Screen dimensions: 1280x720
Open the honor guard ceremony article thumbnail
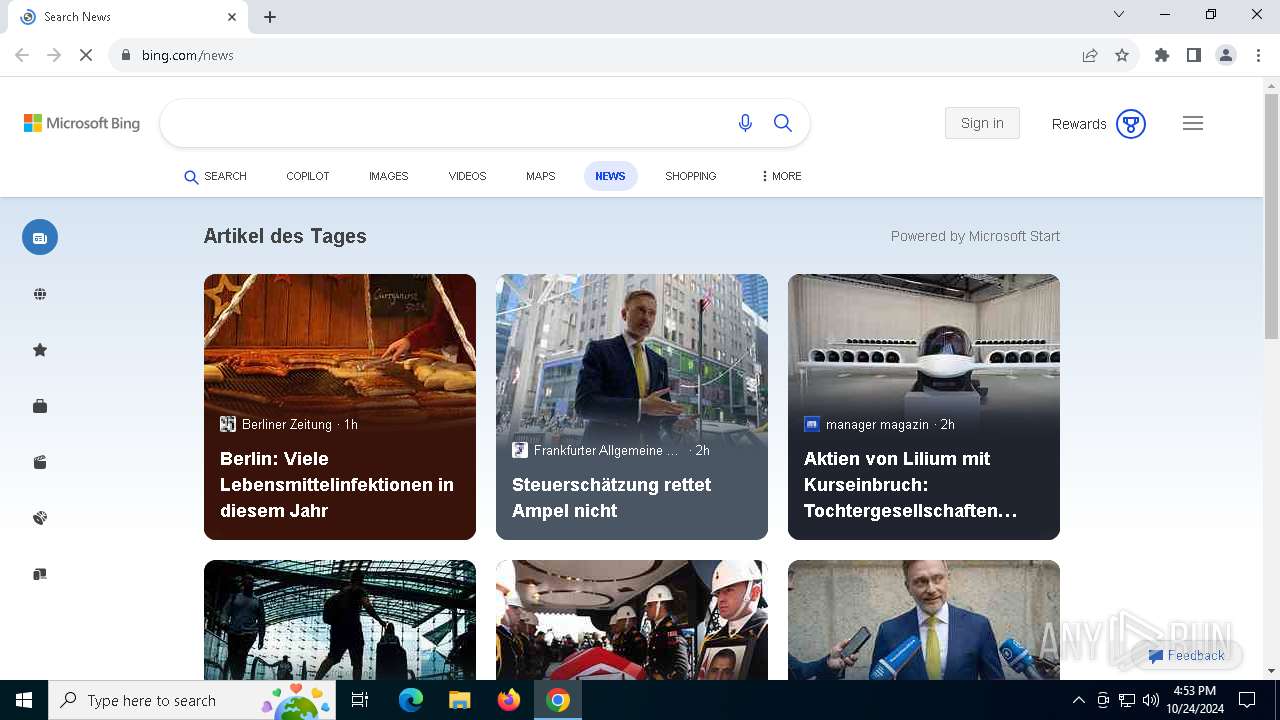pos(632,620)
